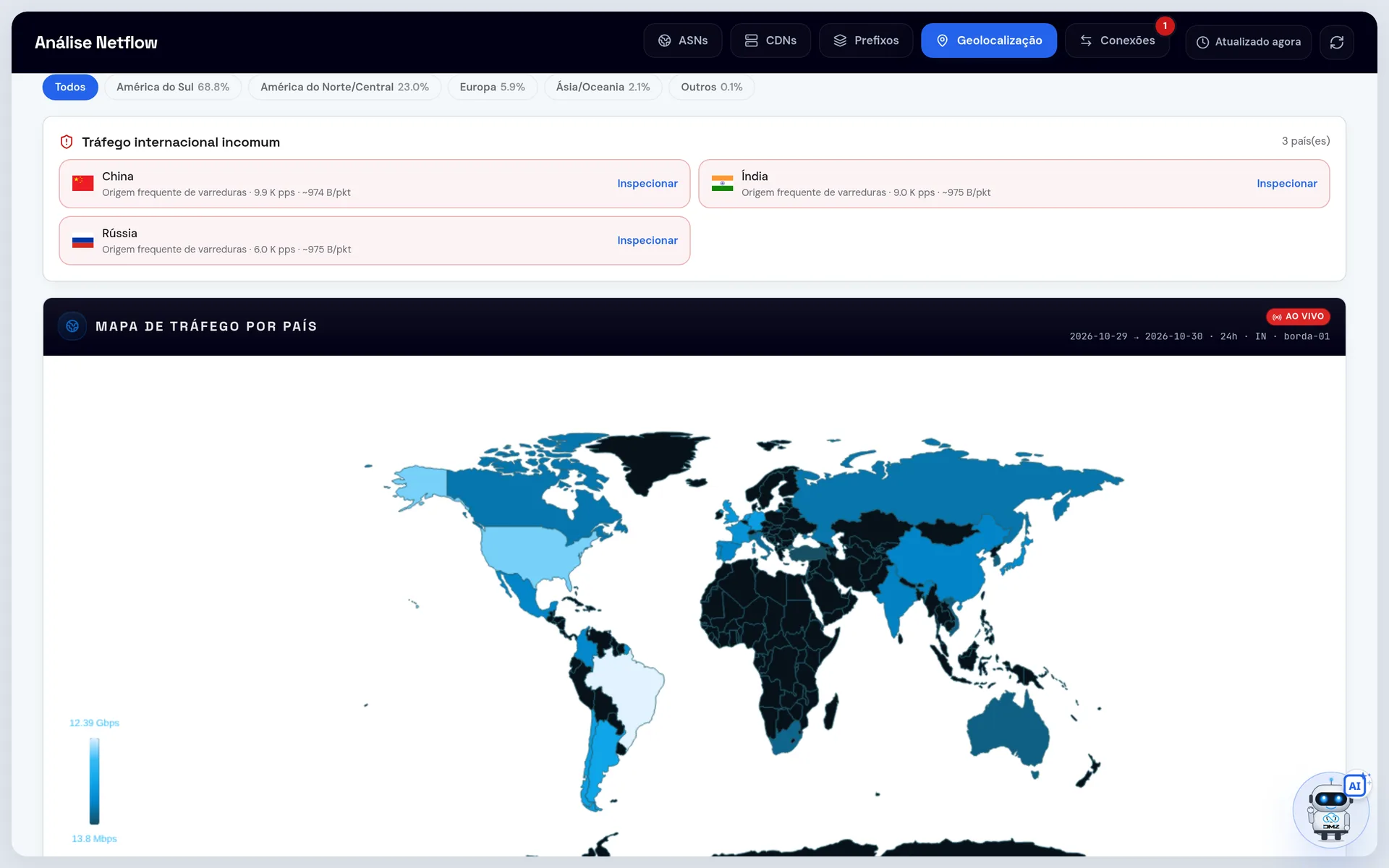The image size is (1389, 868).
Task: Click the globe icon in map header
Action: (x=72, y=326)
